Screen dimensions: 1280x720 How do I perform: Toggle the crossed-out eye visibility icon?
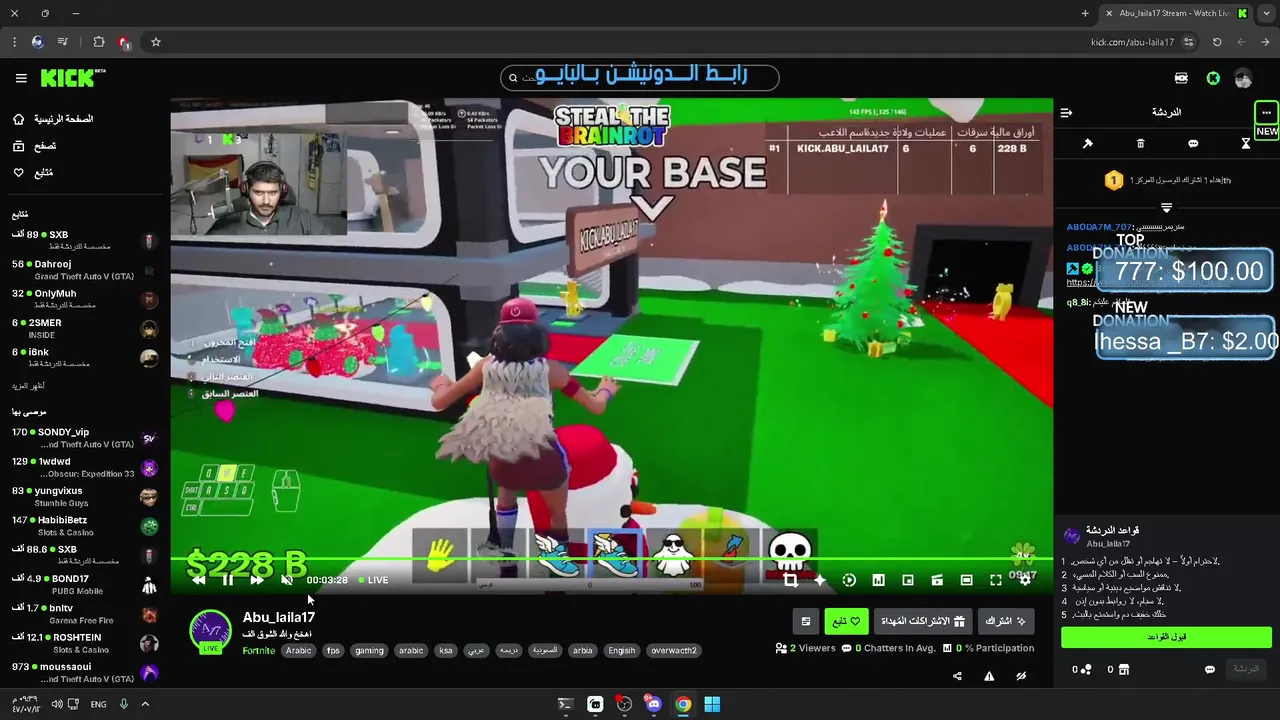click(1021, 676)
